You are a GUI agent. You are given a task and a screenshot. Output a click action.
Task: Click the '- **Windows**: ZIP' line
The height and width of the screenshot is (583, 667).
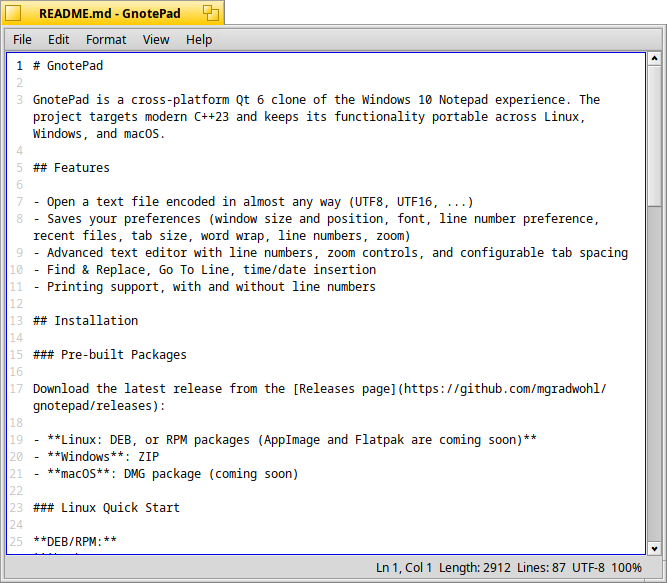(x=96, y=457)
